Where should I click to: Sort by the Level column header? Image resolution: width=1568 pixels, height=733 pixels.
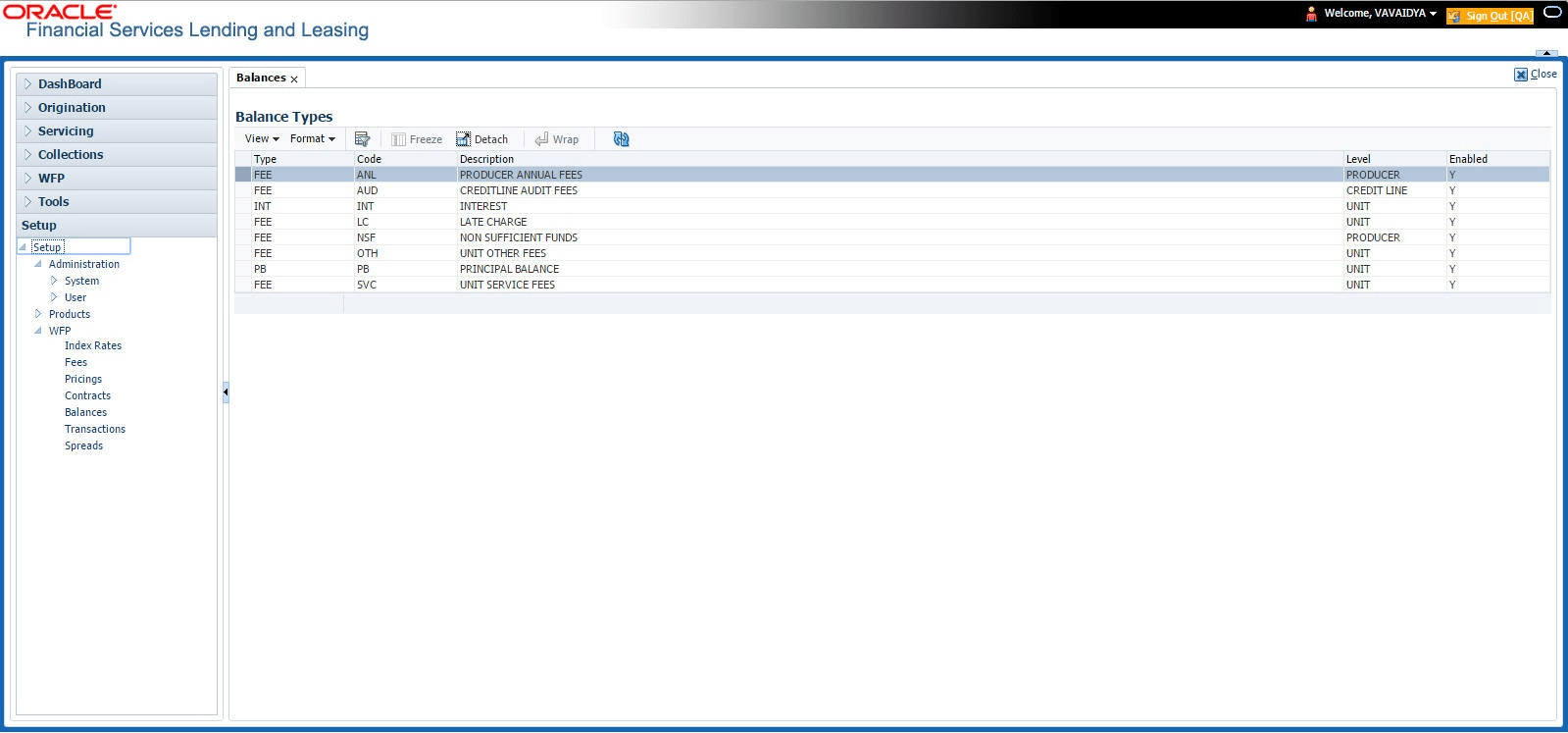coord(1394,159)
